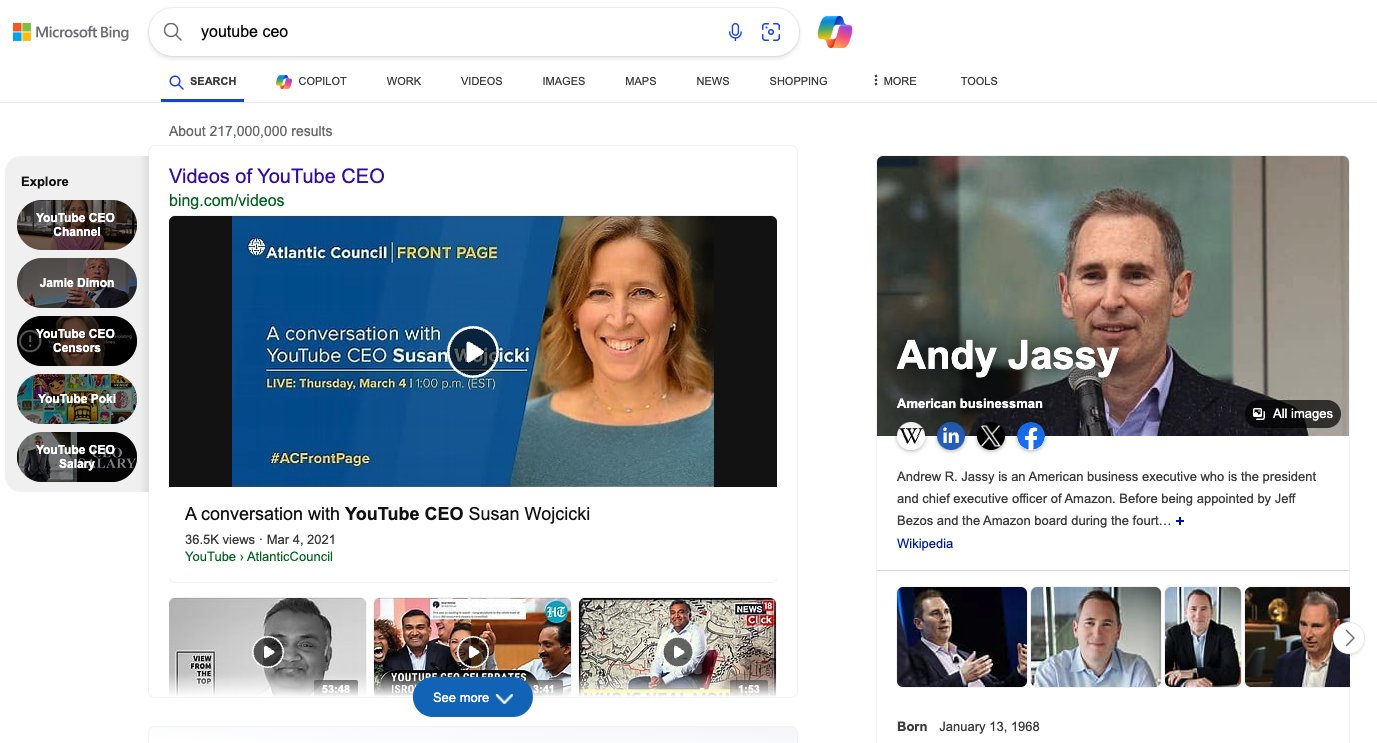Switch to the News tab

[713, 81]
